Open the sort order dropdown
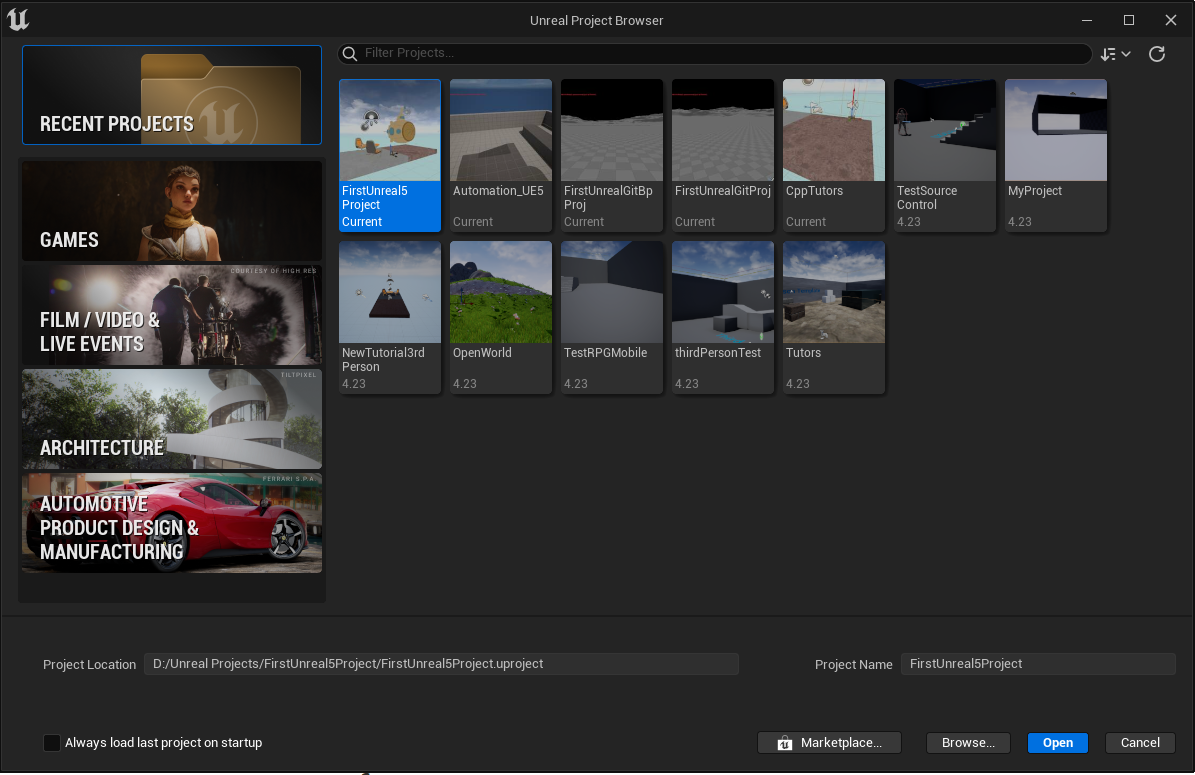Image resolution: width=1195 pixels, height=775 pixels. click(x=1115, y=54)
